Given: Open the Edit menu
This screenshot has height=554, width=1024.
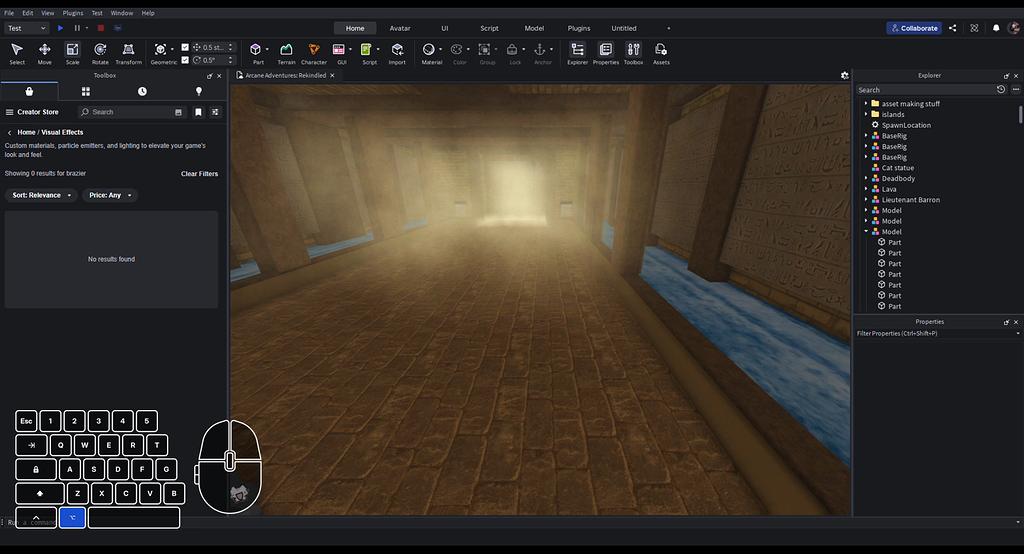Looking at the screenshot, I should coord(27,13).
